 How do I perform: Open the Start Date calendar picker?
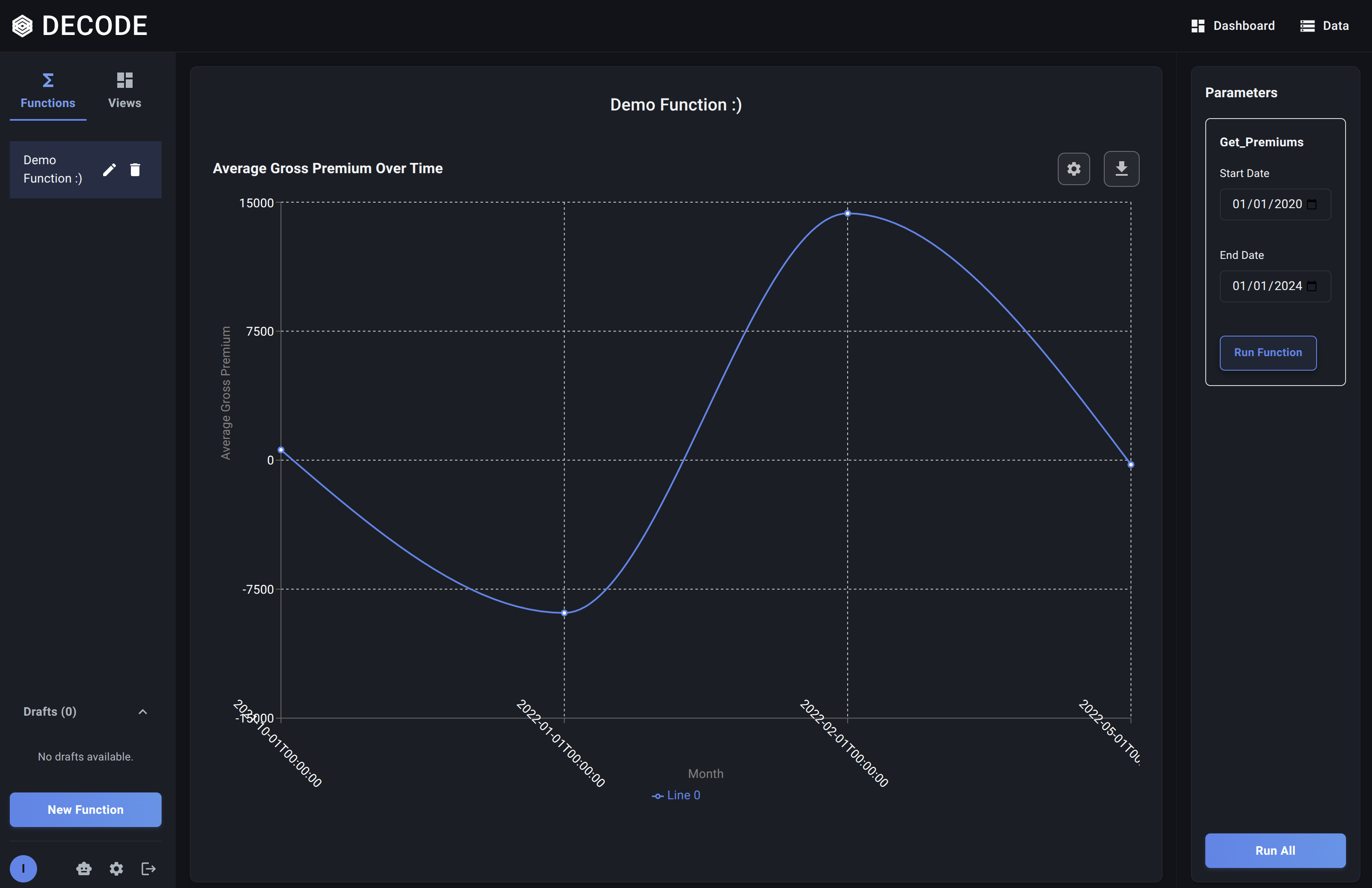point(1312,204)
